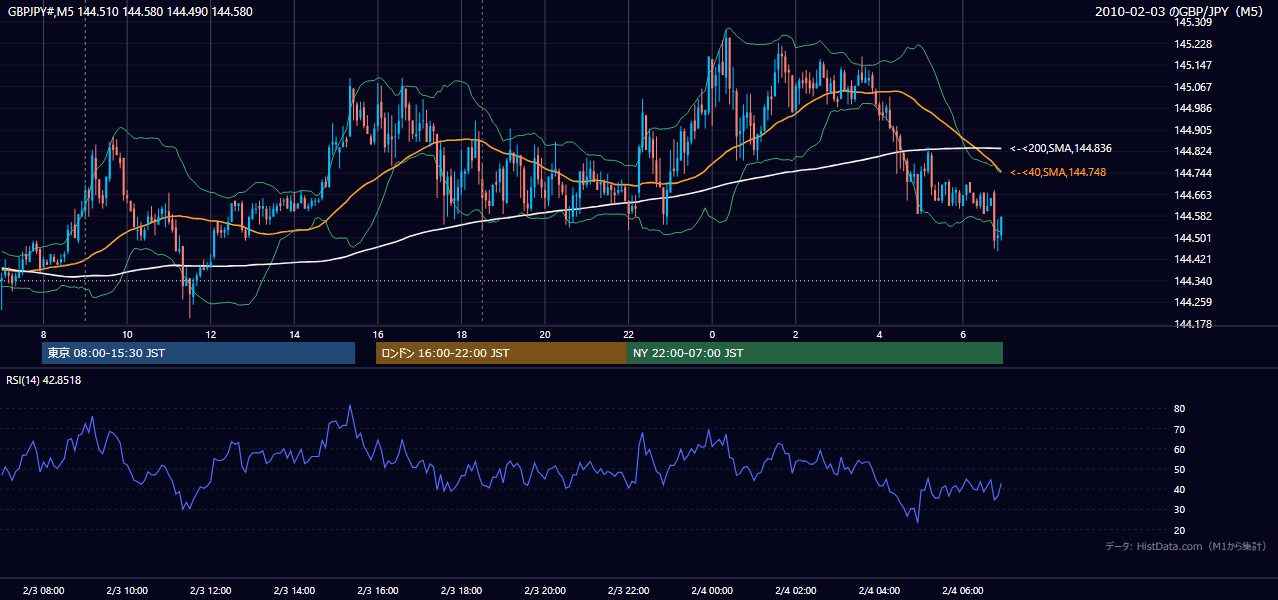Image resolution: width=1278 pixels, height=600 pixels.
Task: Select the ロンドン 16:00-22:00 JST session bar
Action: click(501, 353)
